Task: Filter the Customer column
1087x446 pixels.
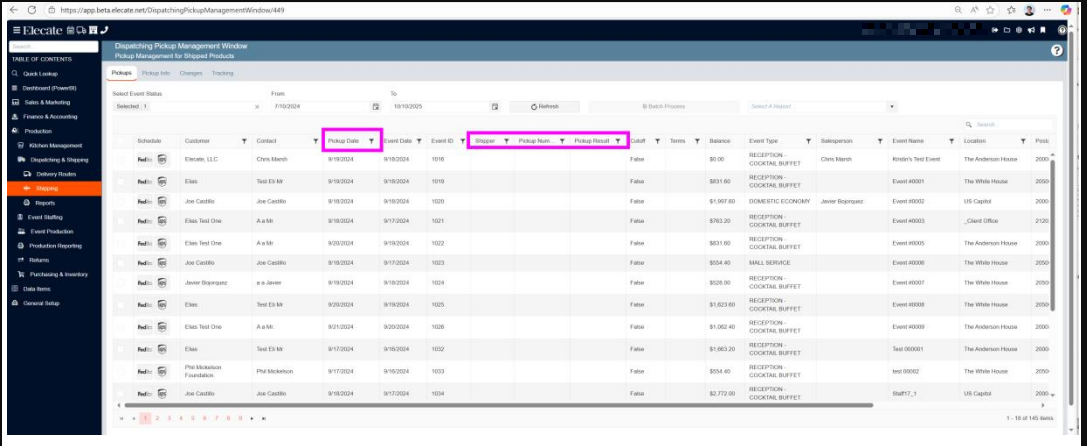Action: 244,141
